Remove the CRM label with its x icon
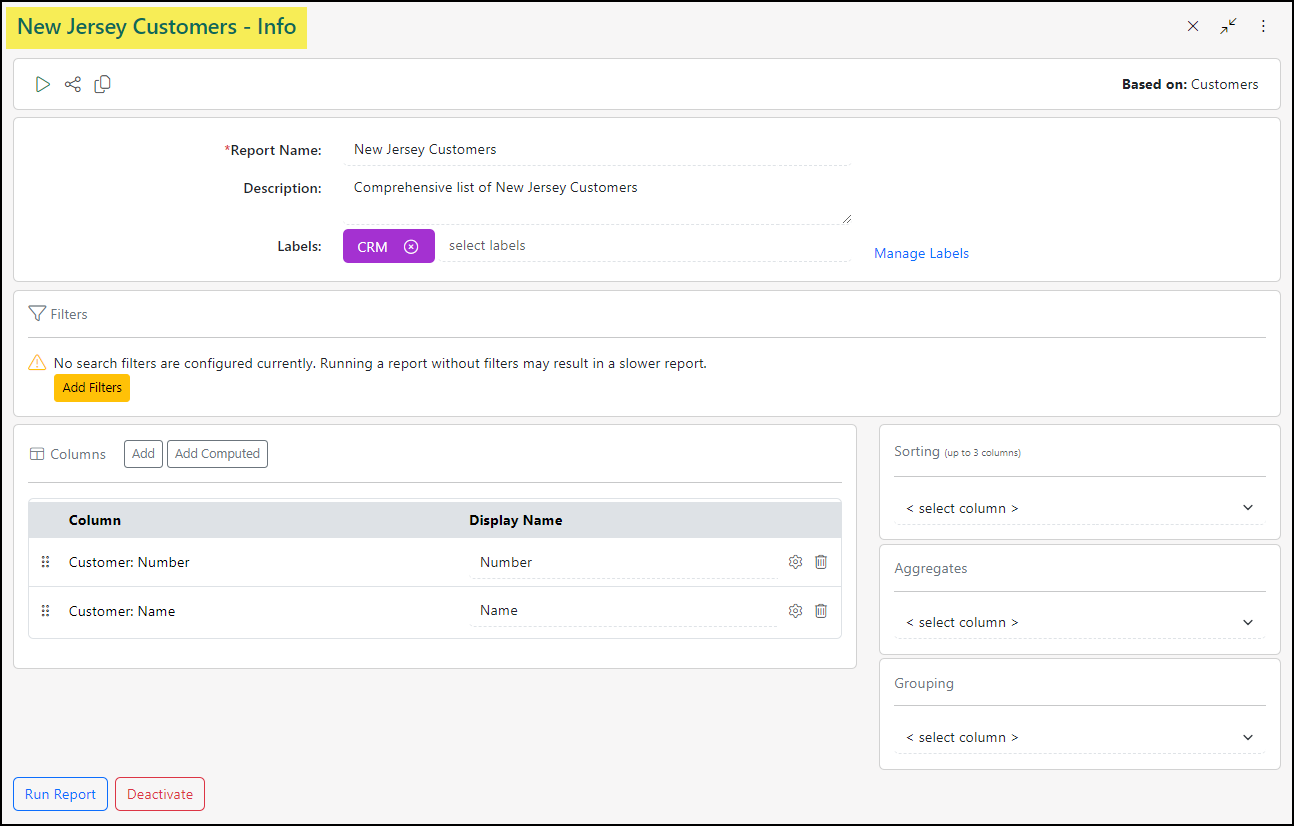Screen dimensions: 1294x826 click(411, 247)
